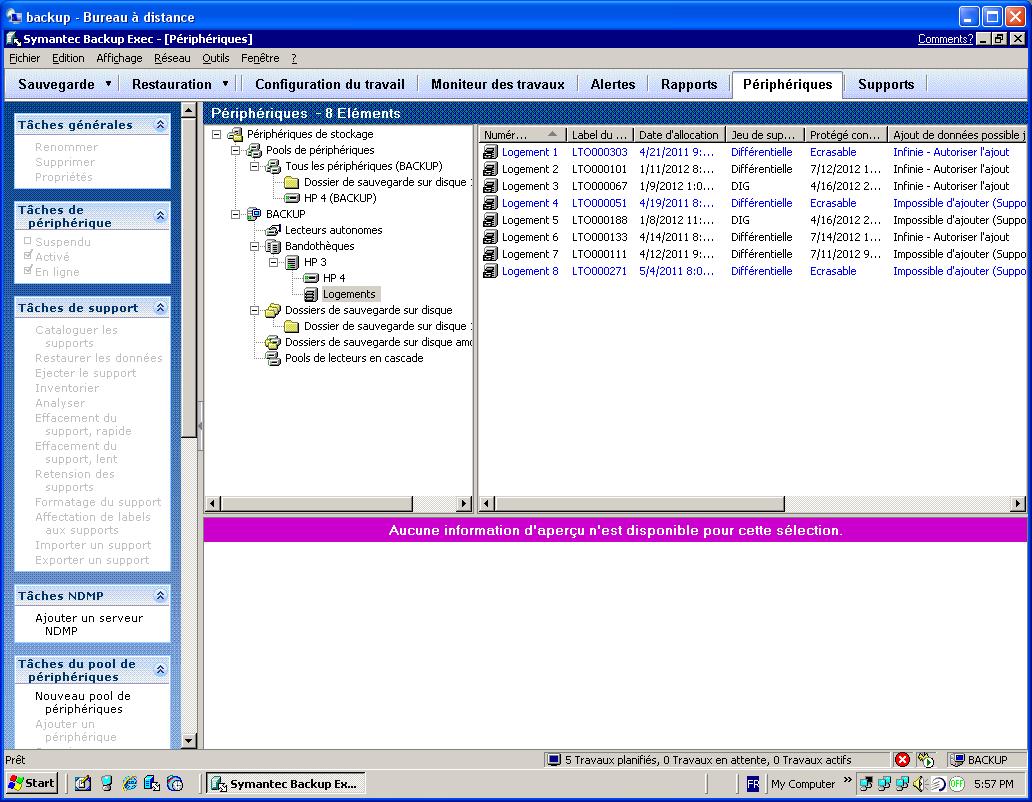This screenshot has width=1032, height=802.
Task: Switch to the Alertes tab
Action: coord(613,84)
